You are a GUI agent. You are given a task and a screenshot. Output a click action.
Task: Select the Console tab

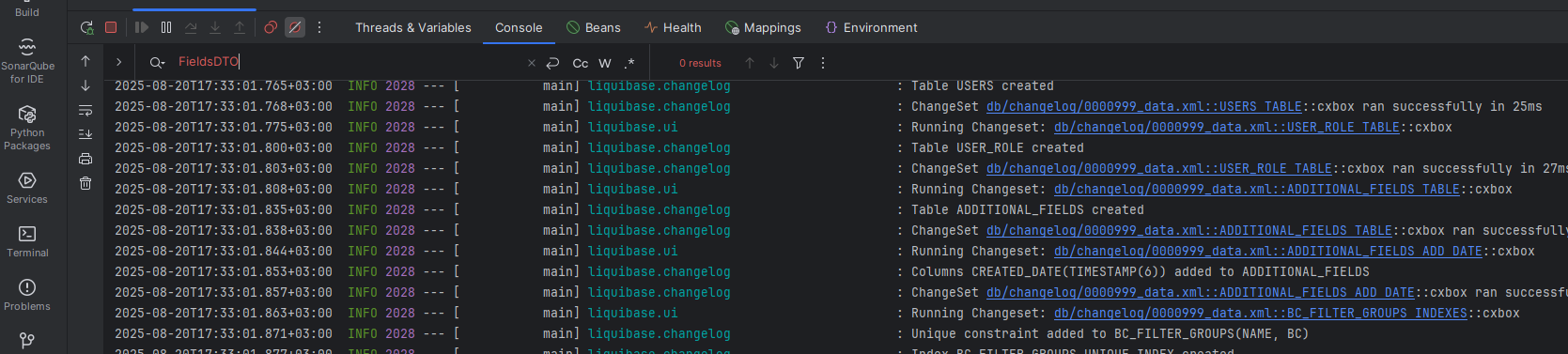point(519,27)
